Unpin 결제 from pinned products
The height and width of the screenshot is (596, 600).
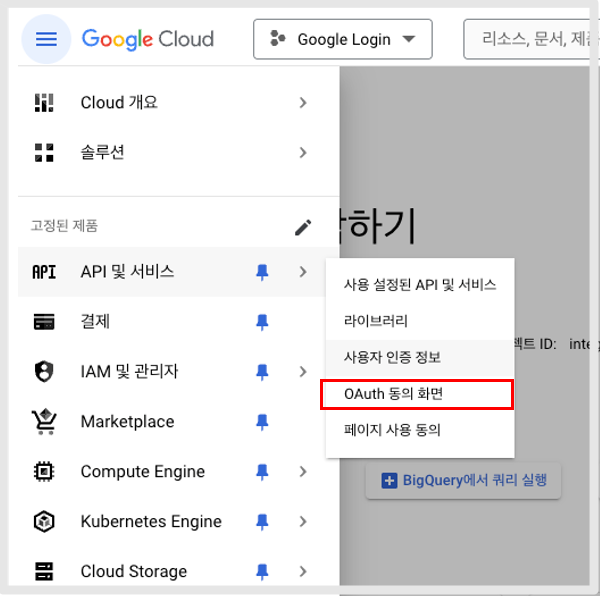(x=262, y=322)
